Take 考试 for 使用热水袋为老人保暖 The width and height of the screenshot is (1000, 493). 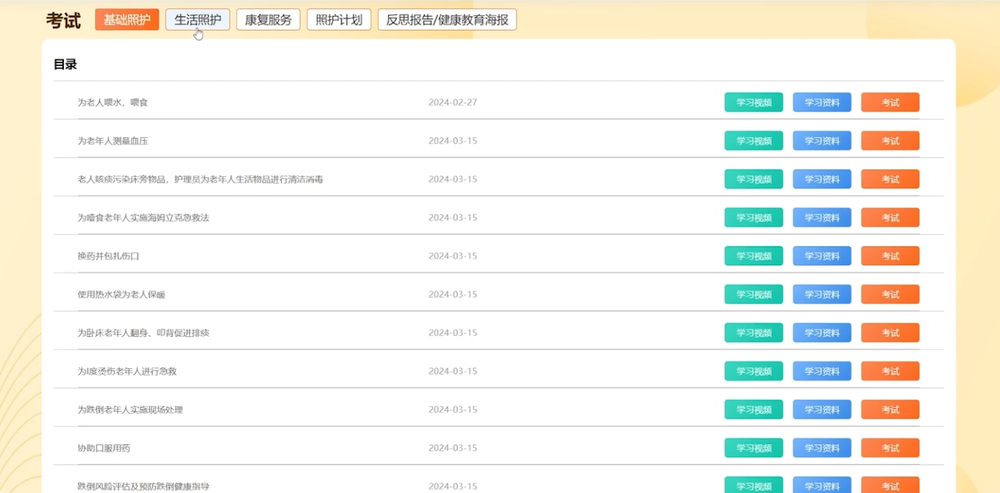890,294
